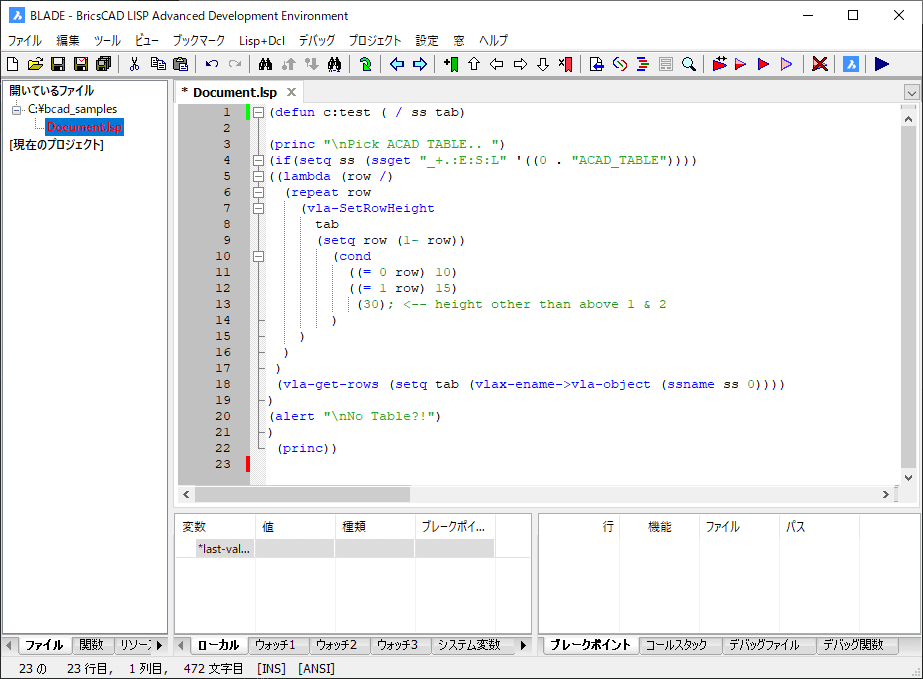The image size is (923, 679).
Task: Click the Undo arrow icon
Action: point(212,64)
